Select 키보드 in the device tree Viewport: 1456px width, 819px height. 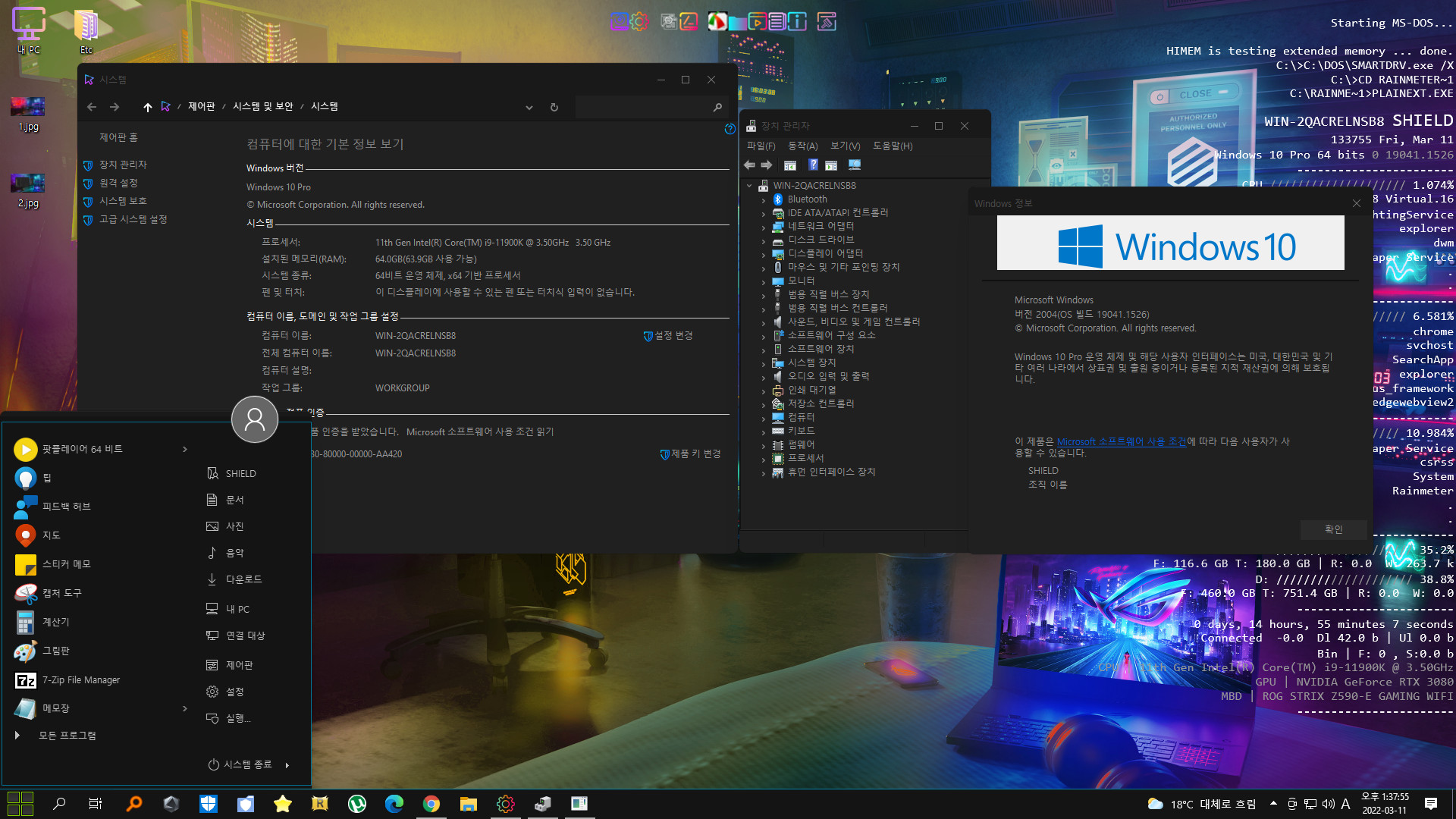pyautogui.click(x=801, y=431)
